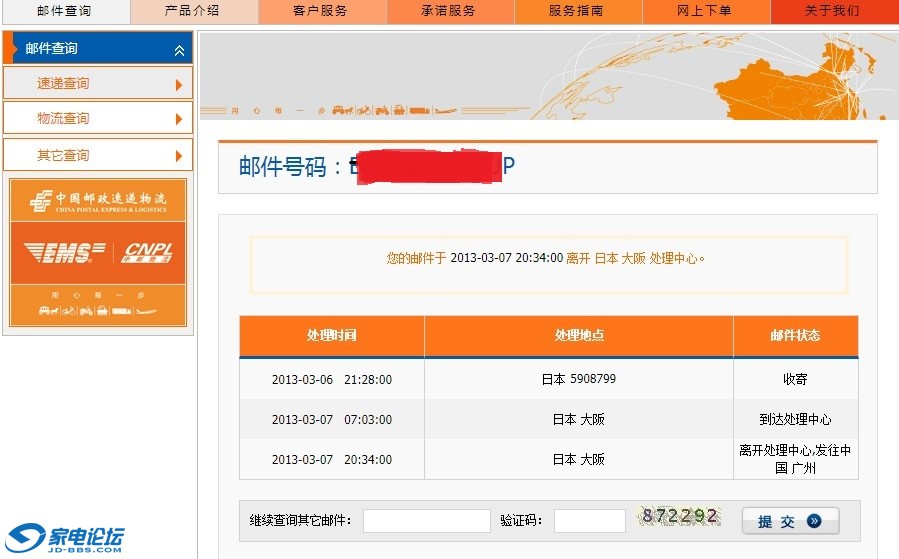Visit the 关于我们 navigation tab
The height and width of the screenshot is (559, 899).
[833, 11]
